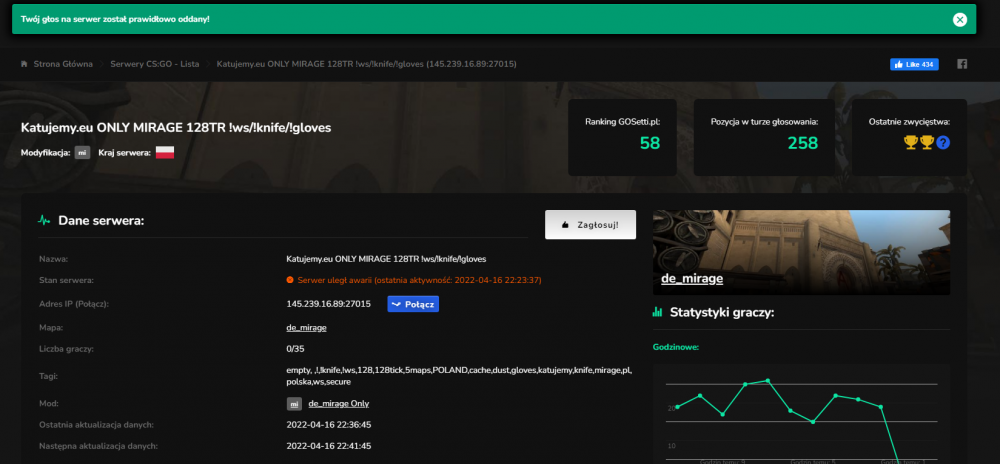Click the voting round position value 258

(802, 143)
